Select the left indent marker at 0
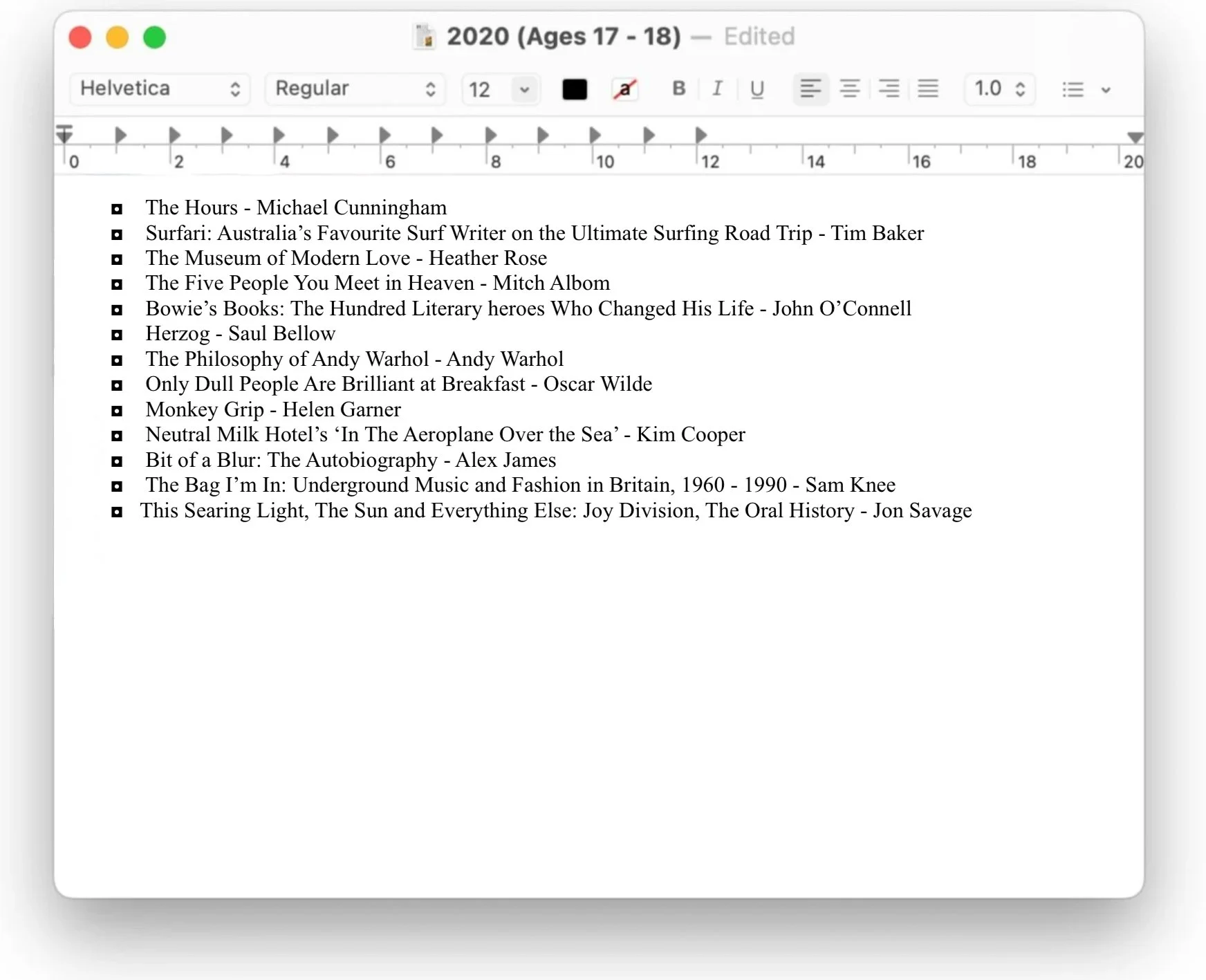Image resolution: width=1206 pixels, height=980 pixels. pyautogui.click(x=64, y=133)
